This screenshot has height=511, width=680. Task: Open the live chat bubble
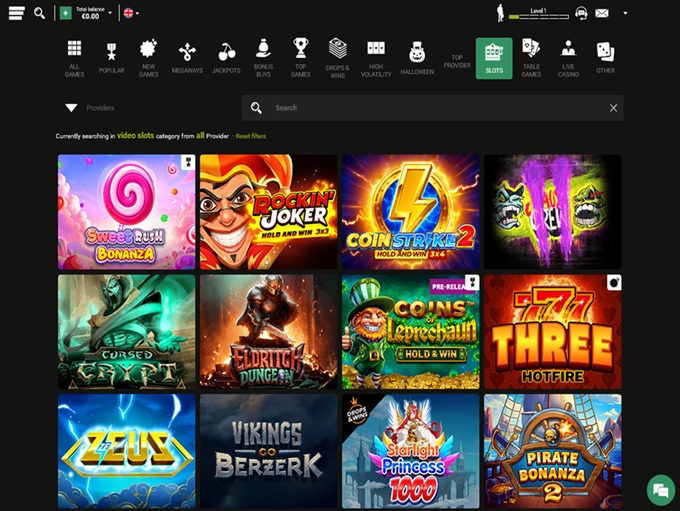(x=658, y=489)
